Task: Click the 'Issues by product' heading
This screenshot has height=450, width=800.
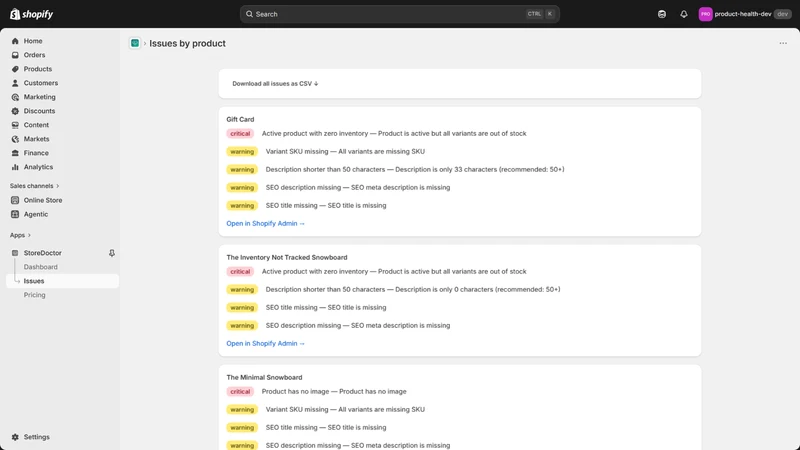Action: point(187,43)
